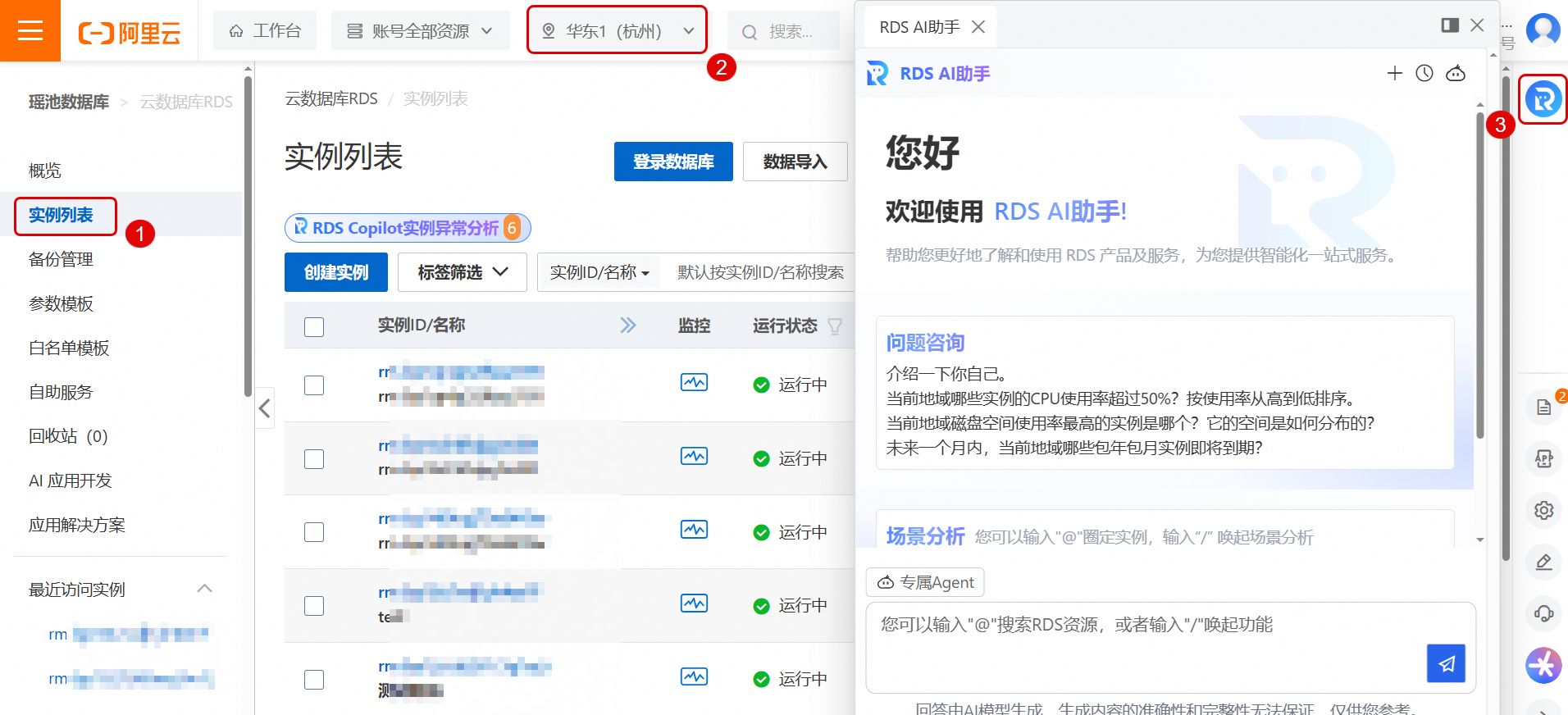Click the 登录数据库 button

click(x=673, y=162)
